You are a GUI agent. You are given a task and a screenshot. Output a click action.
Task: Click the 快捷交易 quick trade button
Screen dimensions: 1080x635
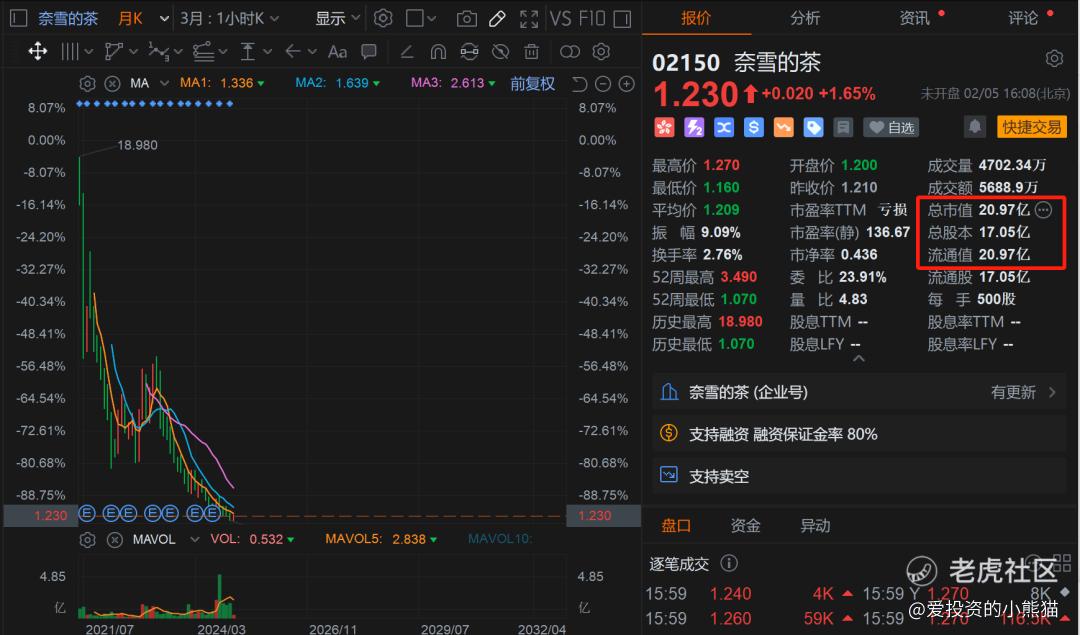[1032, 127]
